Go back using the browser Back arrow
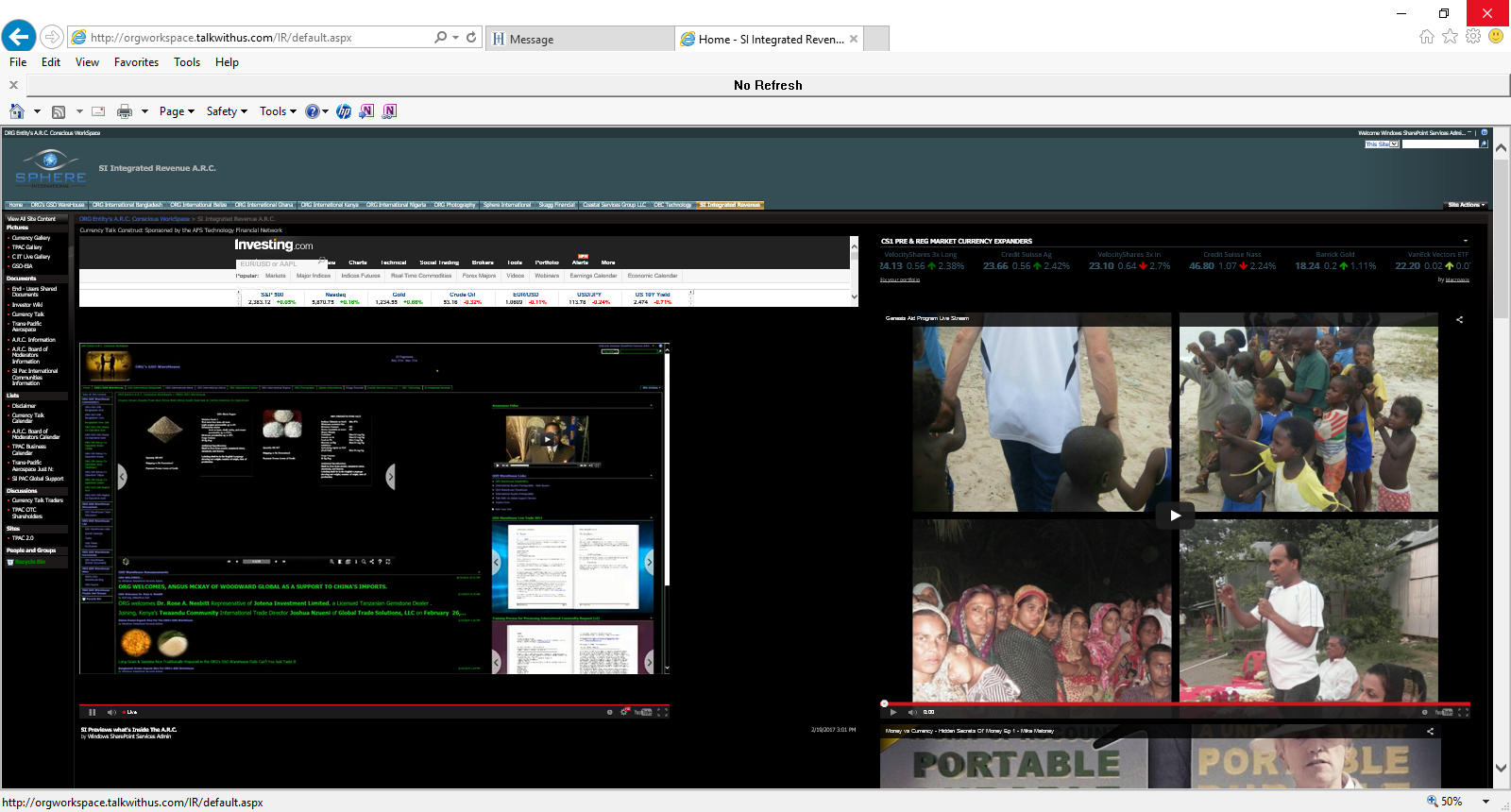Viewport: 1511px width, 812px height. (19, 37)
